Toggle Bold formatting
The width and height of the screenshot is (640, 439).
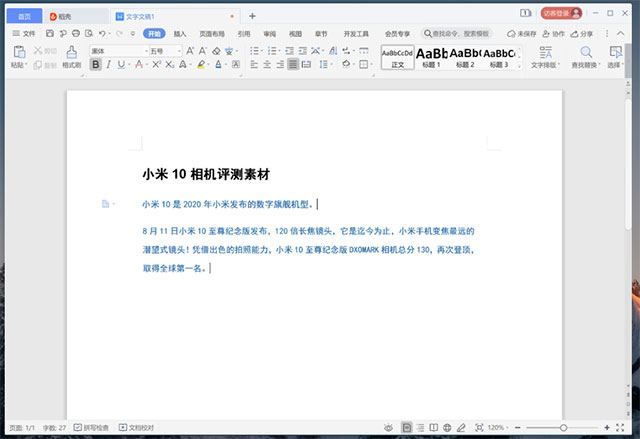[x=96, y=65]
